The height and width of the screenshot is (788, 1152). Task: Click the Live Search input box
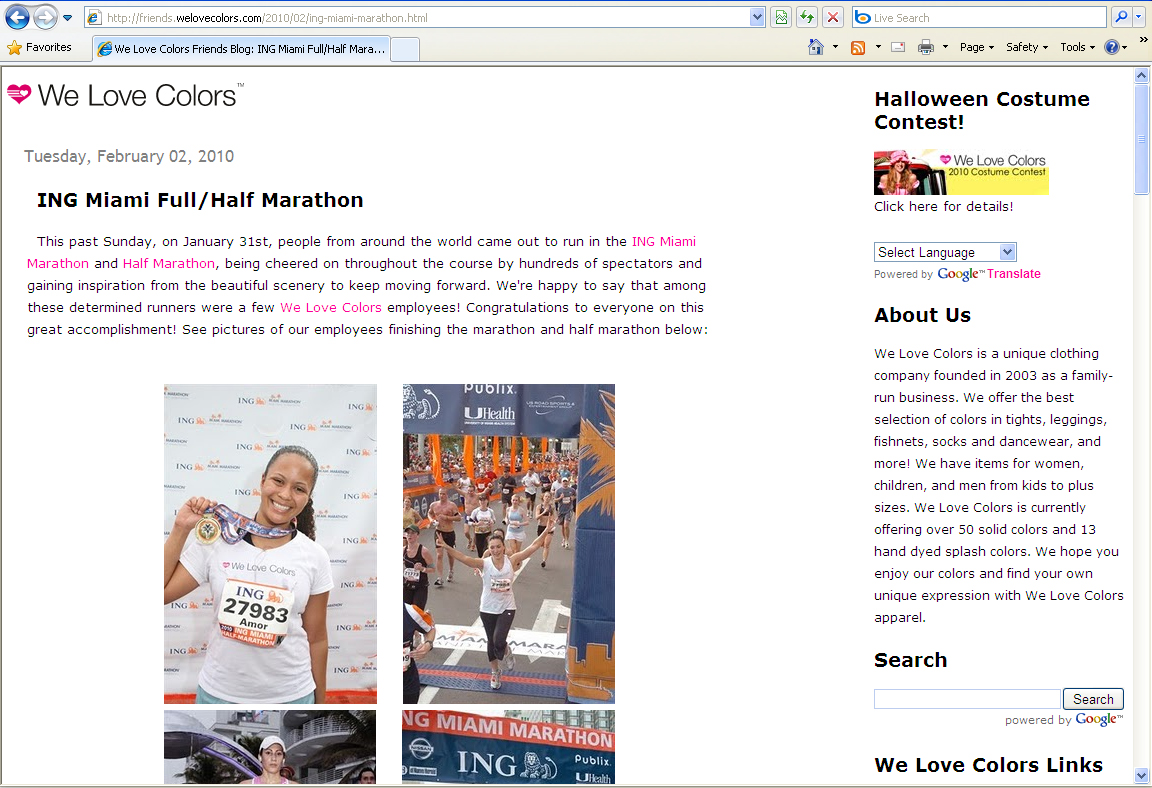point(988,18)
